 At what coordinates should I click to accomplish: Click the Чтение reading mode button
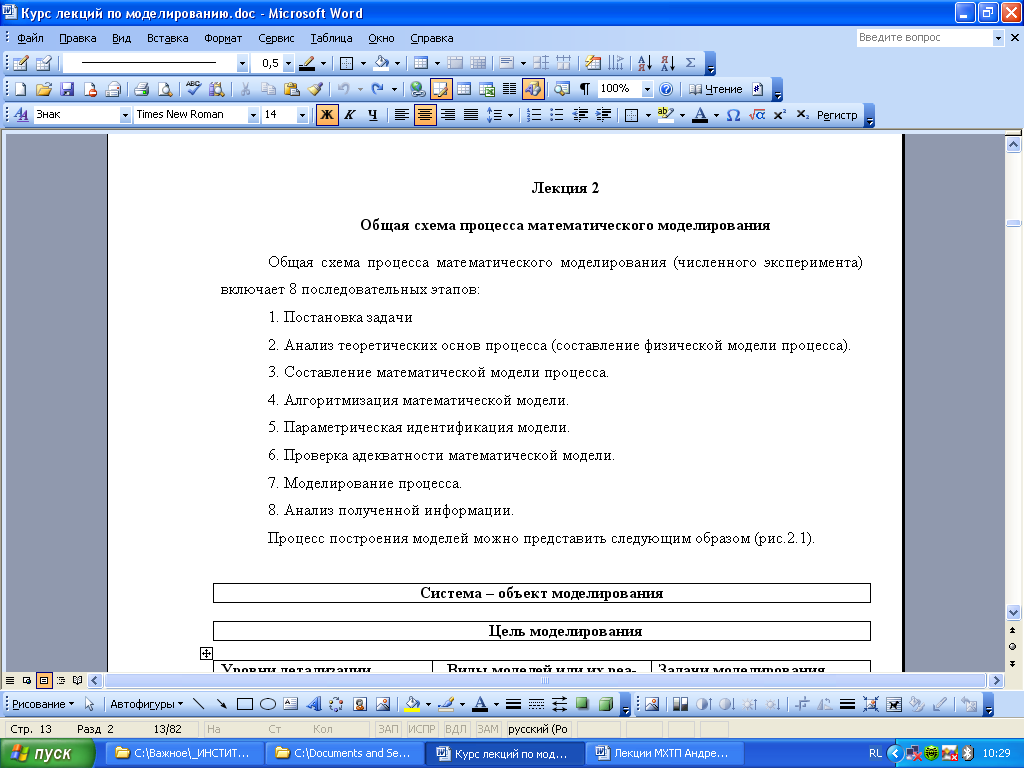(716, 89)
